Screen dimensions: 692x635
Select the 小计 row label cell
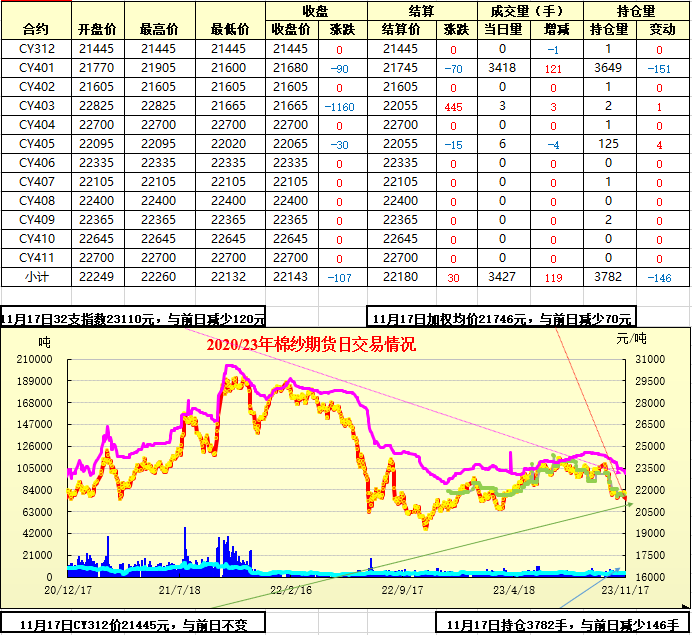coord(37,276)
